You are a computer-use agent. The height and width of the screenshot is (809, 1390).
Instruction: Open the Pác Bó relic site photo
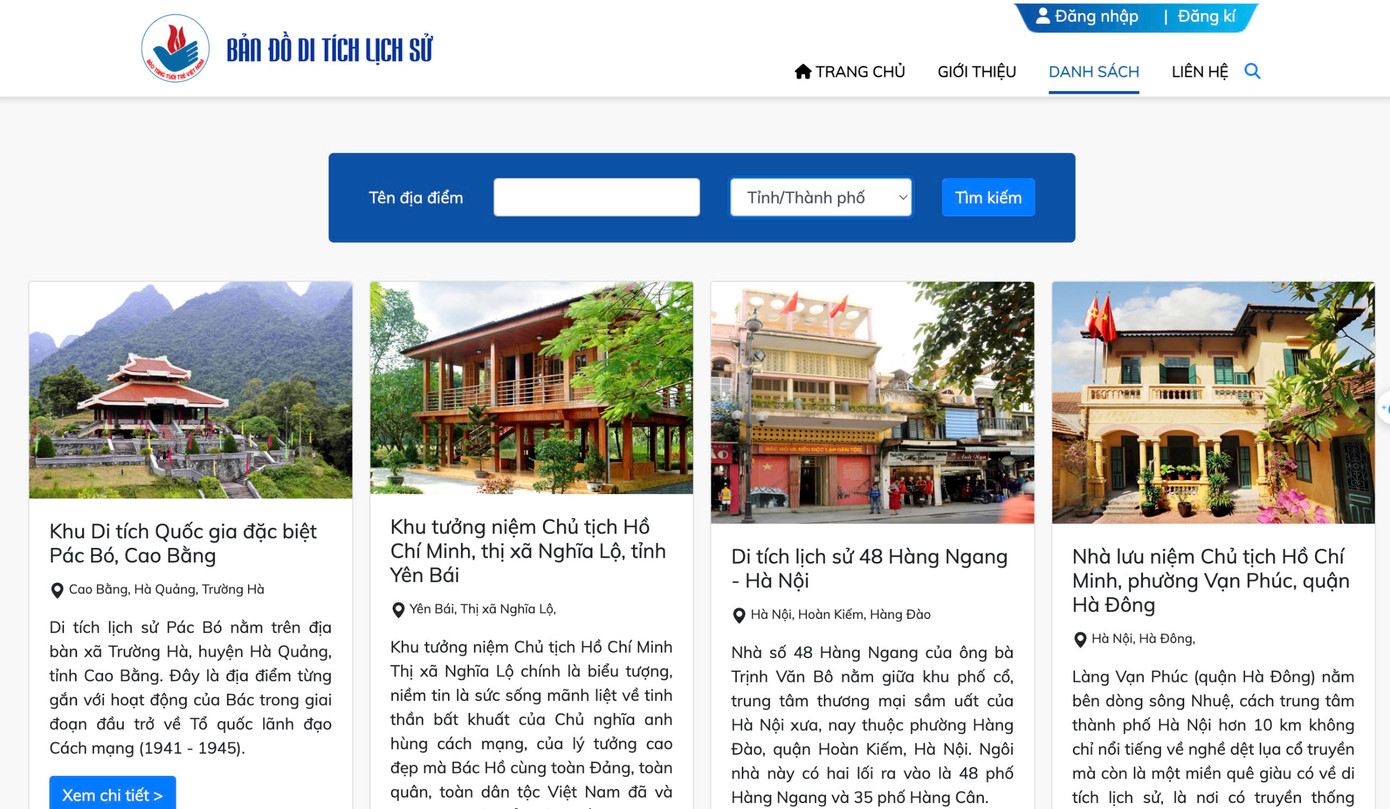(x=191, y=390)
